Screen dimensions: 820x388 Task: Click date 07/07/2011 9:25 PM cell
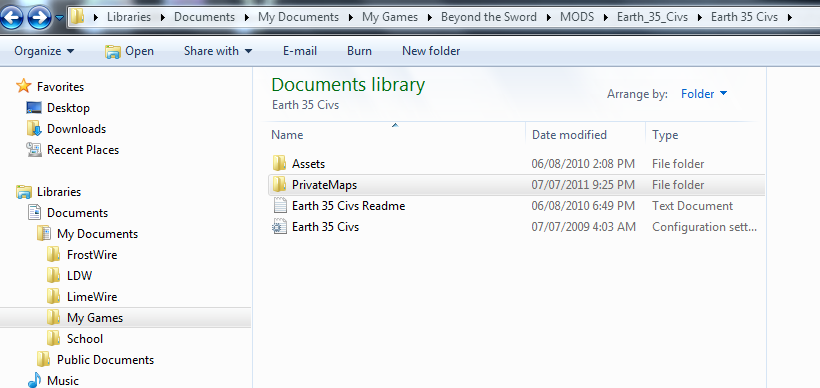(583, 185)
